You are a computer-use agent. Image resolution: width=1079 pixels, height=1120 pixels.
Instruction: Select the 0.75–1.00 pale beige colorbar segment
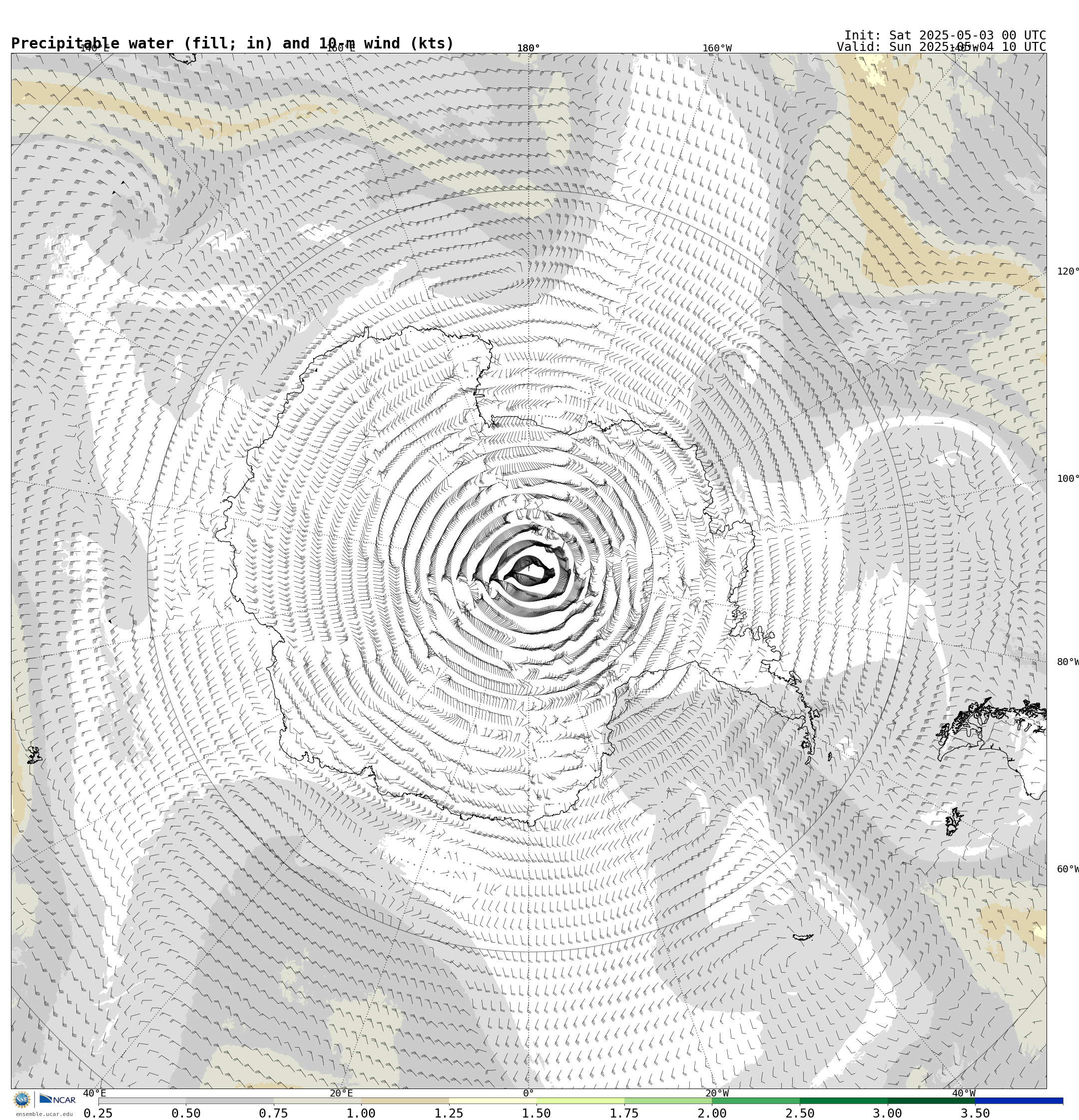coord(317,1101)
